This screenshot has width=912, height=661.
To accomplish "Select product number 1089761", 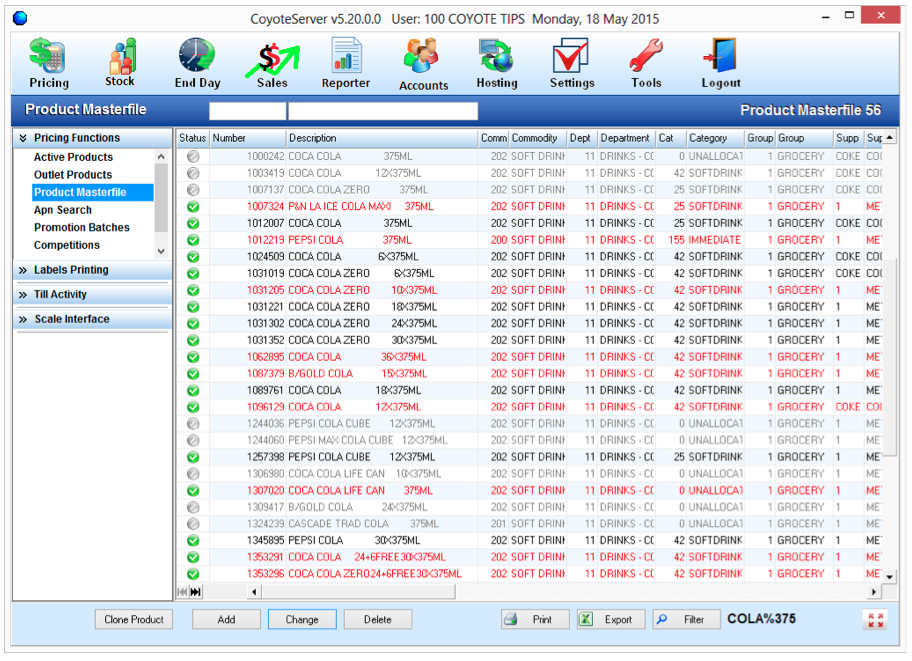I will click(266, 390).
